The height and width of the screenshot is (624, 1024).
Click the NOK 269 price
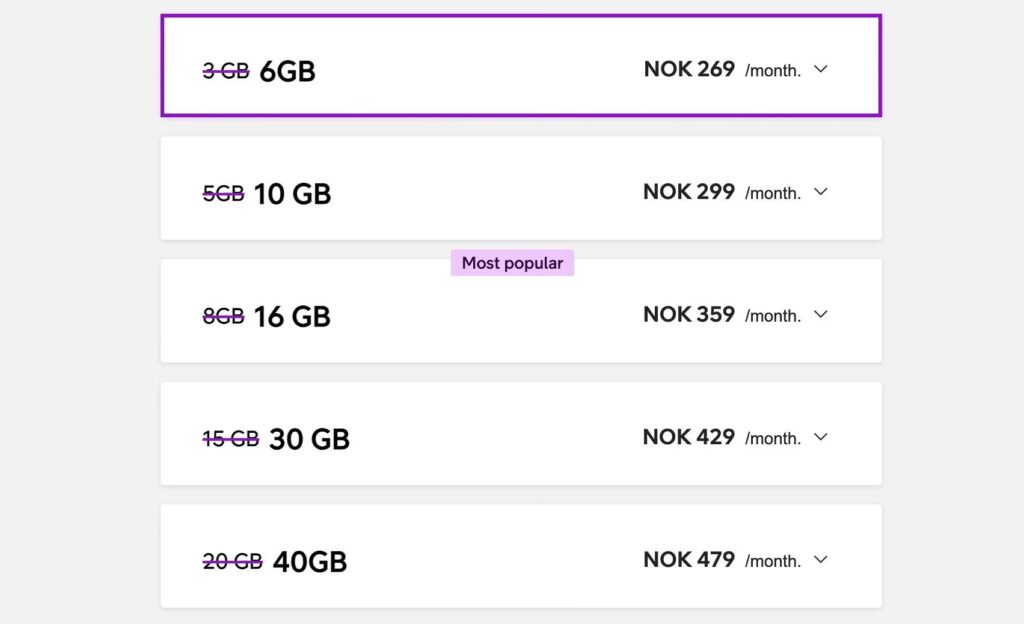point(689,69)
